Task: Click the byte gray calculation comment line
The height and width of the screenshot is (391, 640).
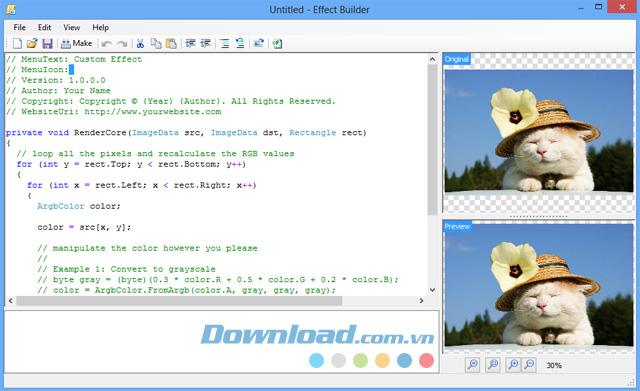Action: (218, 280)
